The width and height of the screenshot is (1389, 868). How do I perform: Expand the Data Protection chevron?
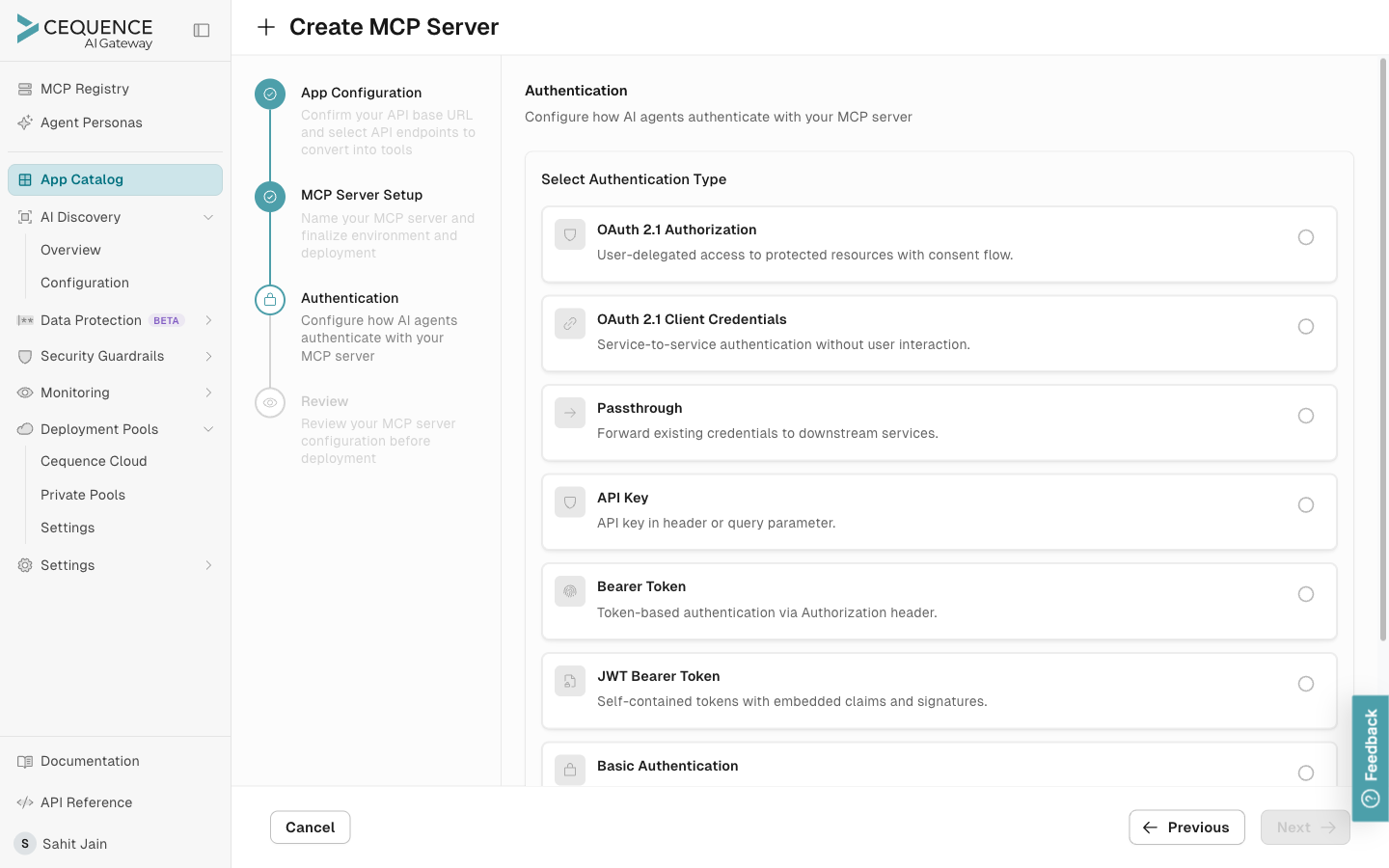208,320
